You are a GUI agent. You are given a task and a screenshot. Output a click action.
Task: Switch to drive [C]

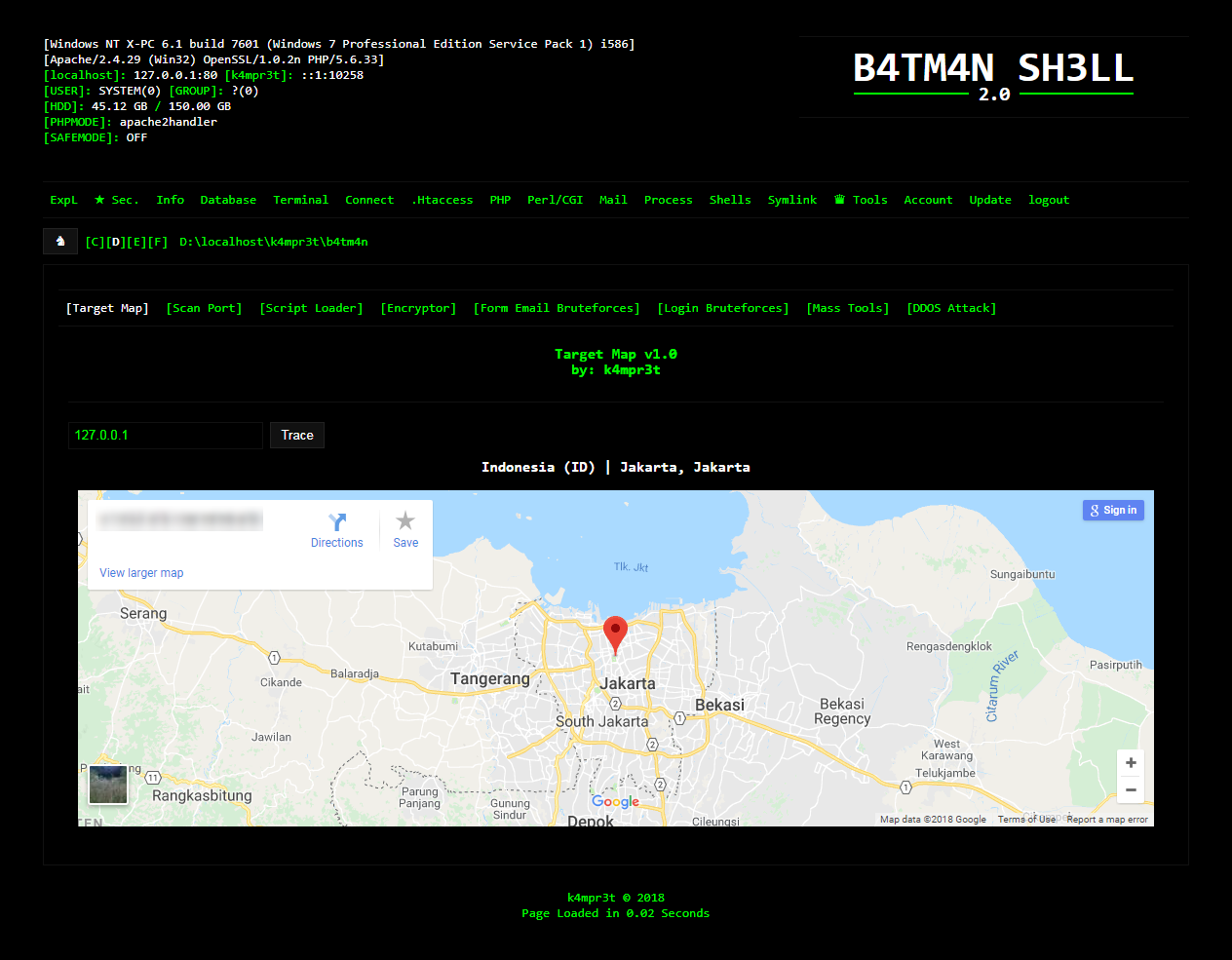[95, 242]
